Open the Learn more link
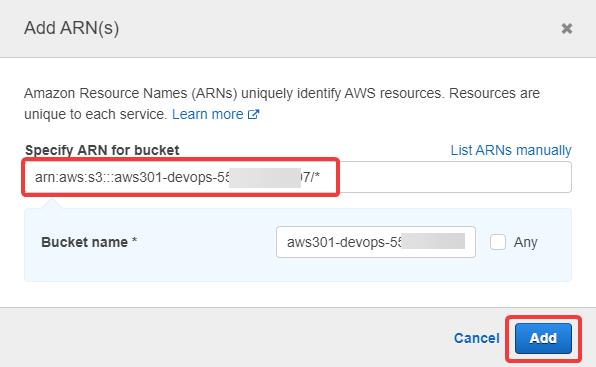 (x=208, y=114)
